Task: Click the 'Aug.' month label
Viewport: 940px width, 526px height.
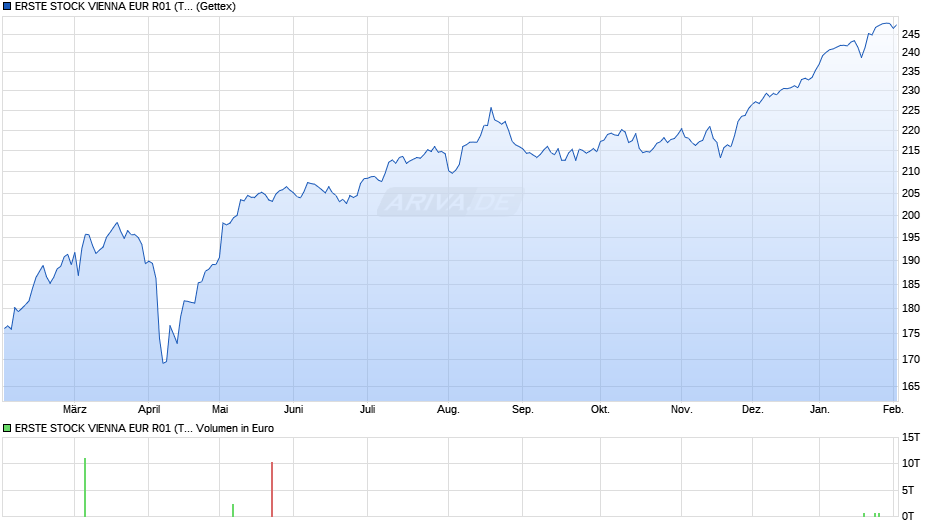Action: click(x=448, y=409)
